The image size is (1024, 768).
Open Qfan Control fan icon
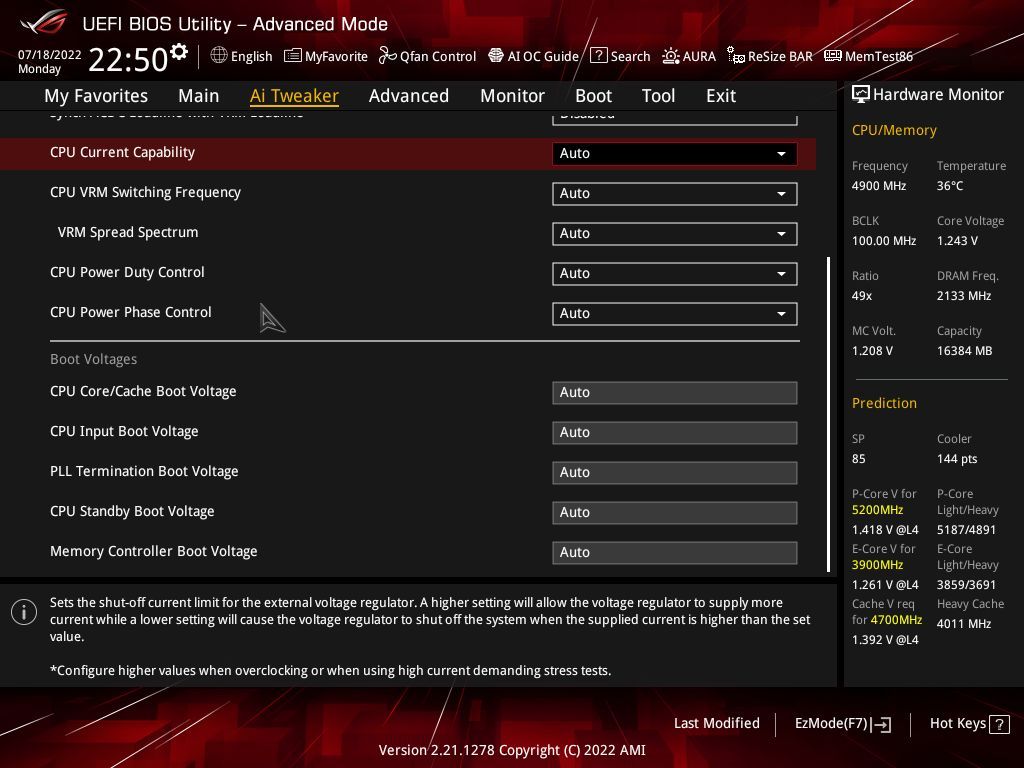click(x=388, y=56)
